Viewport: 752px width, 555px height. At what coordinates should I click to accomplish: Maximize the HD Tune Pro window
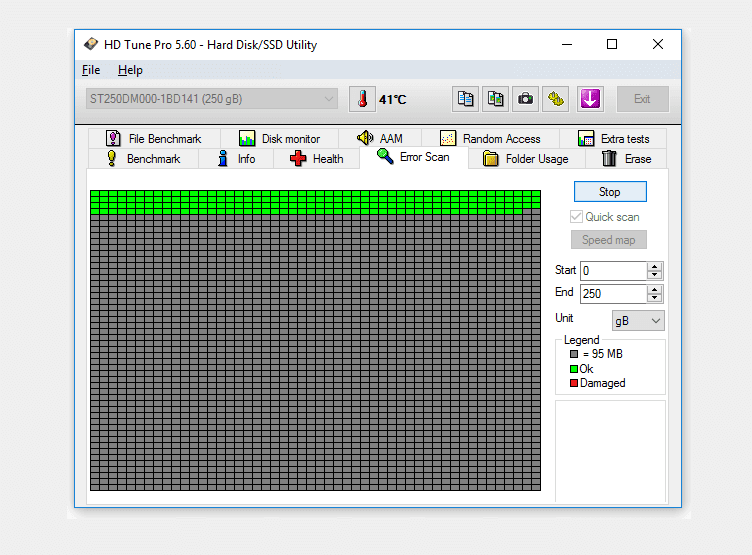612,45
